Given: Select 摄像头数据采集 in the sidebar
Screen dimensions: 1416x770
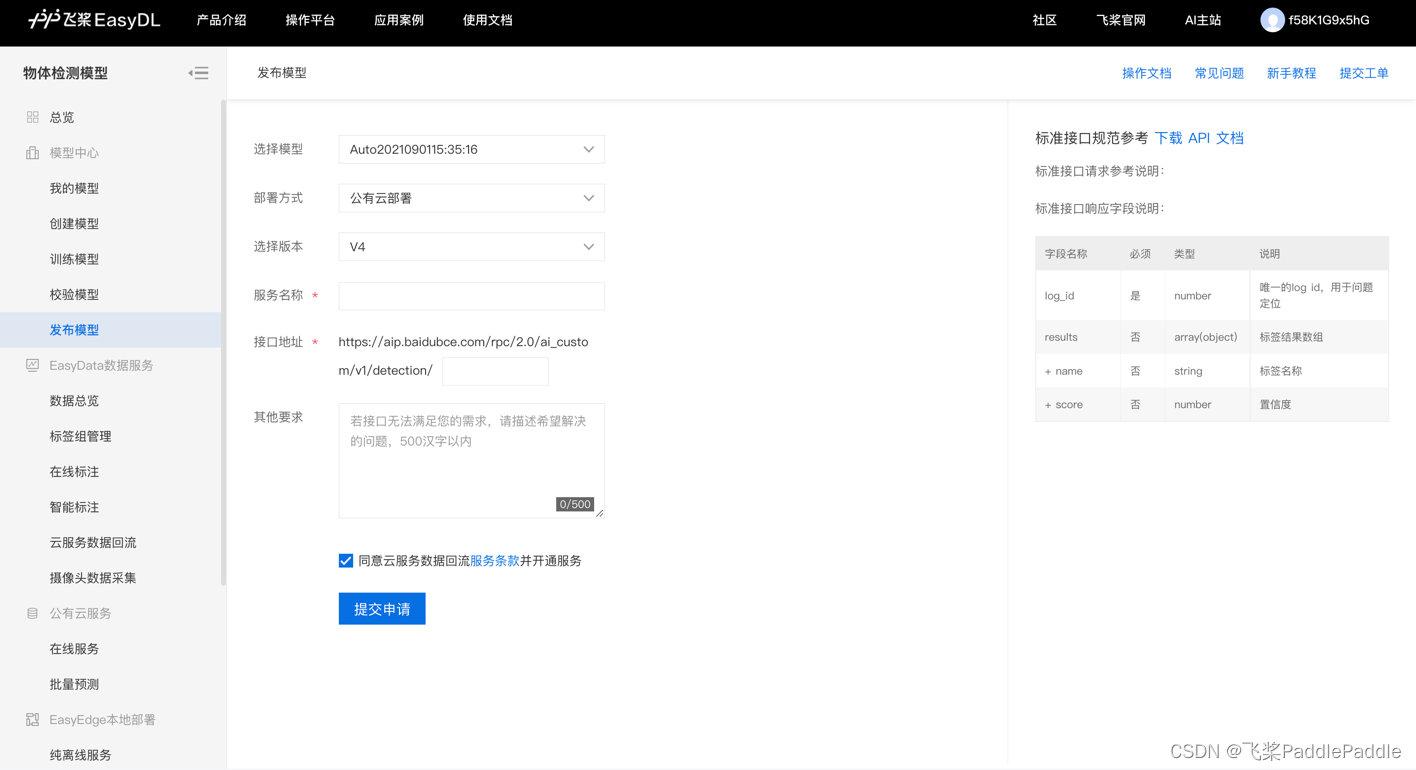Looking at the screenshot, I should pyautogui.click(x=93, y=578).
